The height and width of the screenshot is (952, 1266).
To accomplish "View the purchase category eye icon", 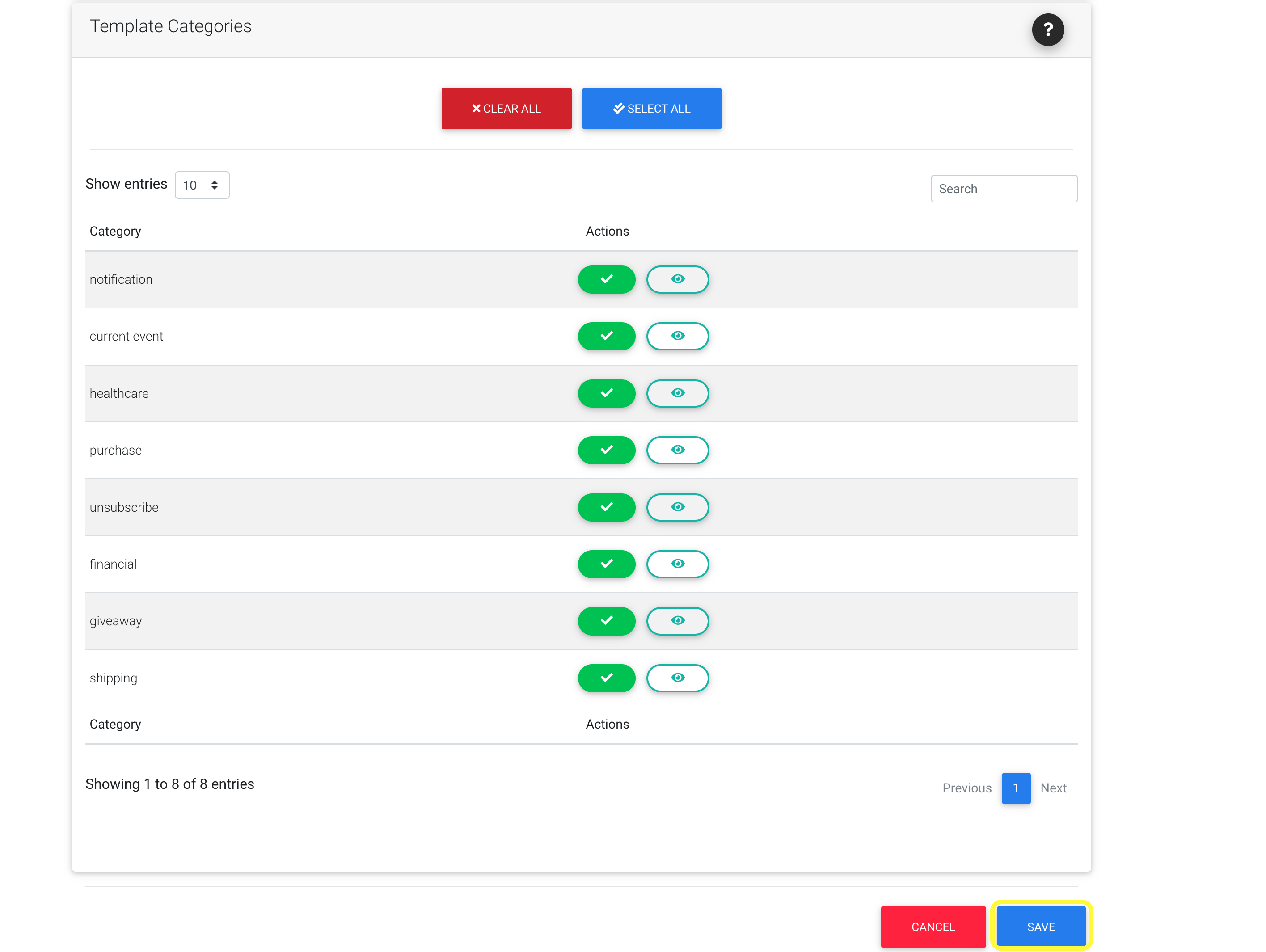I will click(678, 450).
